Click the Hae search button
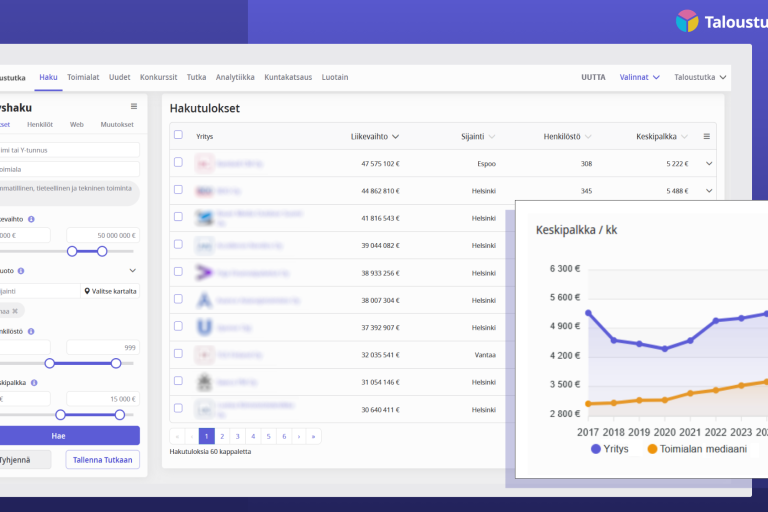This screenshot has width=768, height=512. tap(69, 436)
